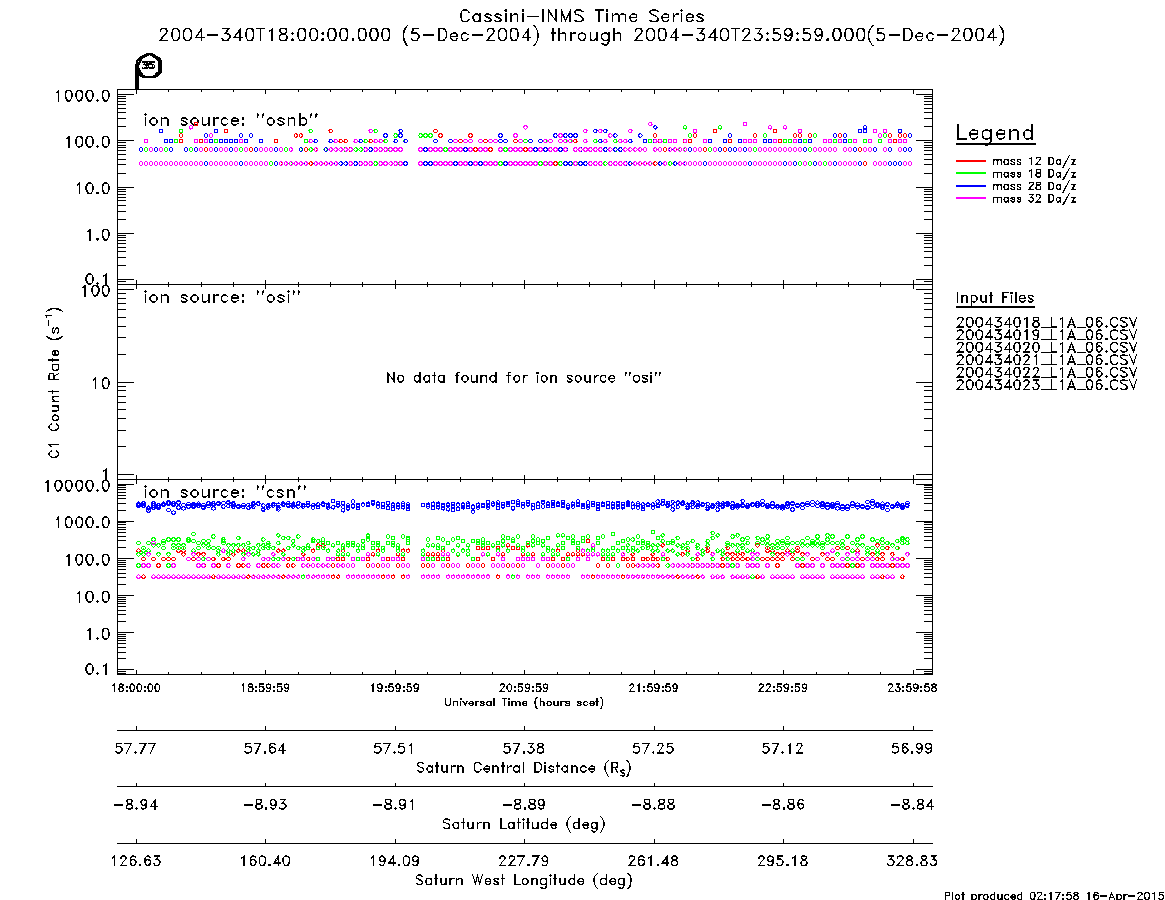The height and width of the screenshot is (900, 1165).
Task: Click the 'ion source: "csn"' panel label
Action: (x=225, y=492)
